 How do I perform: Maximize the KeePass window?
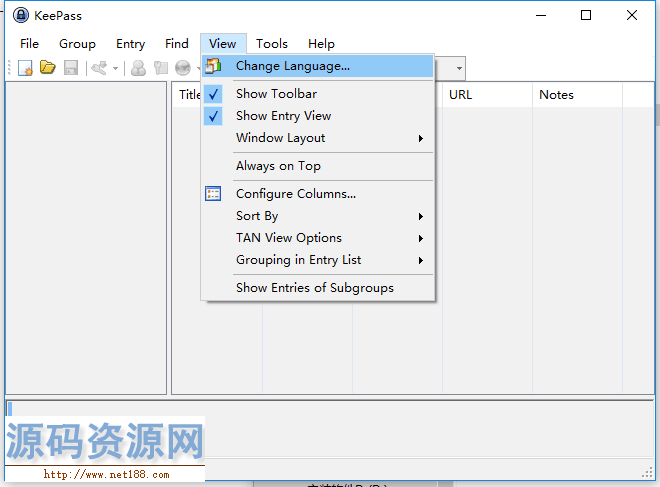click(x=586, y=16)
